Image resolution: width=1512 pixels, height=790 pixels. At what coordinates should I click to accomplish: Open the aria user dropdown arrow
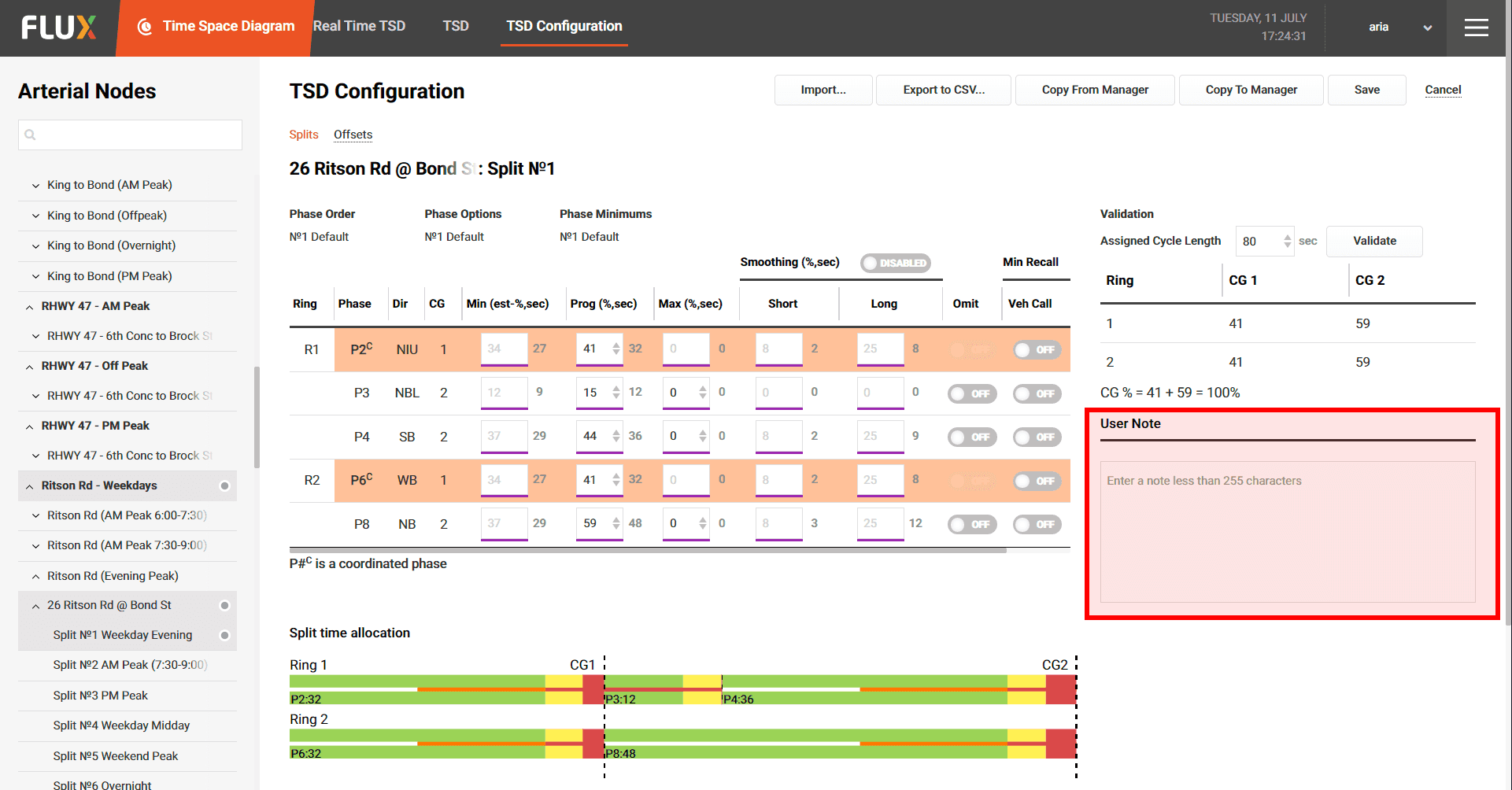point(1428,28)
